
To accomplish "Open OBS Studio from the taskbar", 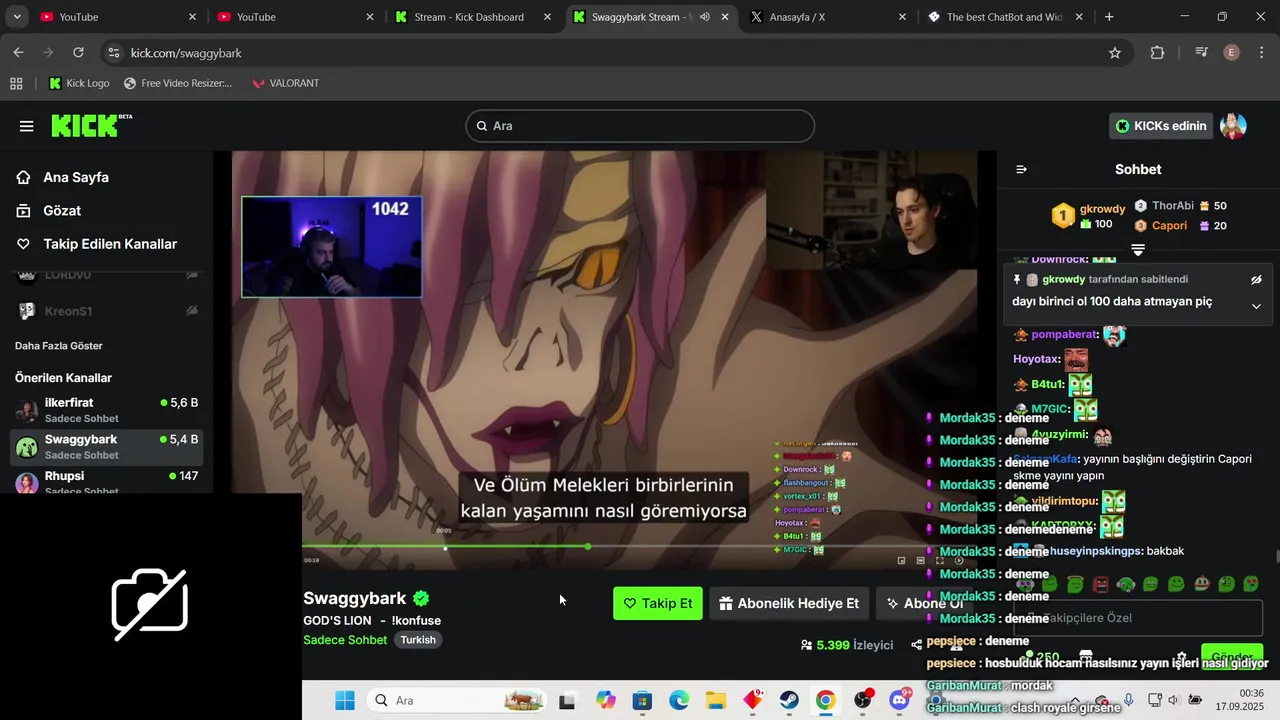I will tap(863, 700).
